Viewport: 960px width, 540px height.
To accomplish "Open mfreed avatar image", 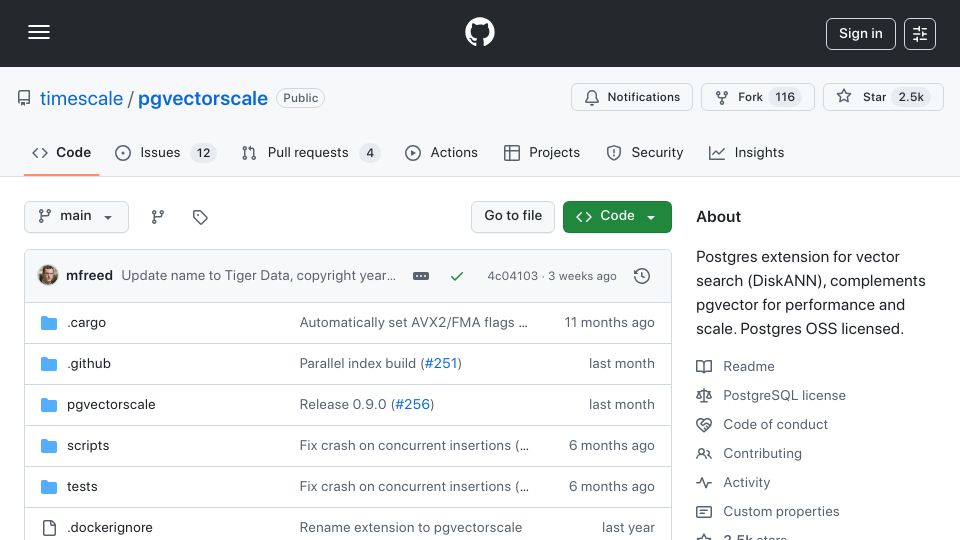I will (x=48, y=276).
